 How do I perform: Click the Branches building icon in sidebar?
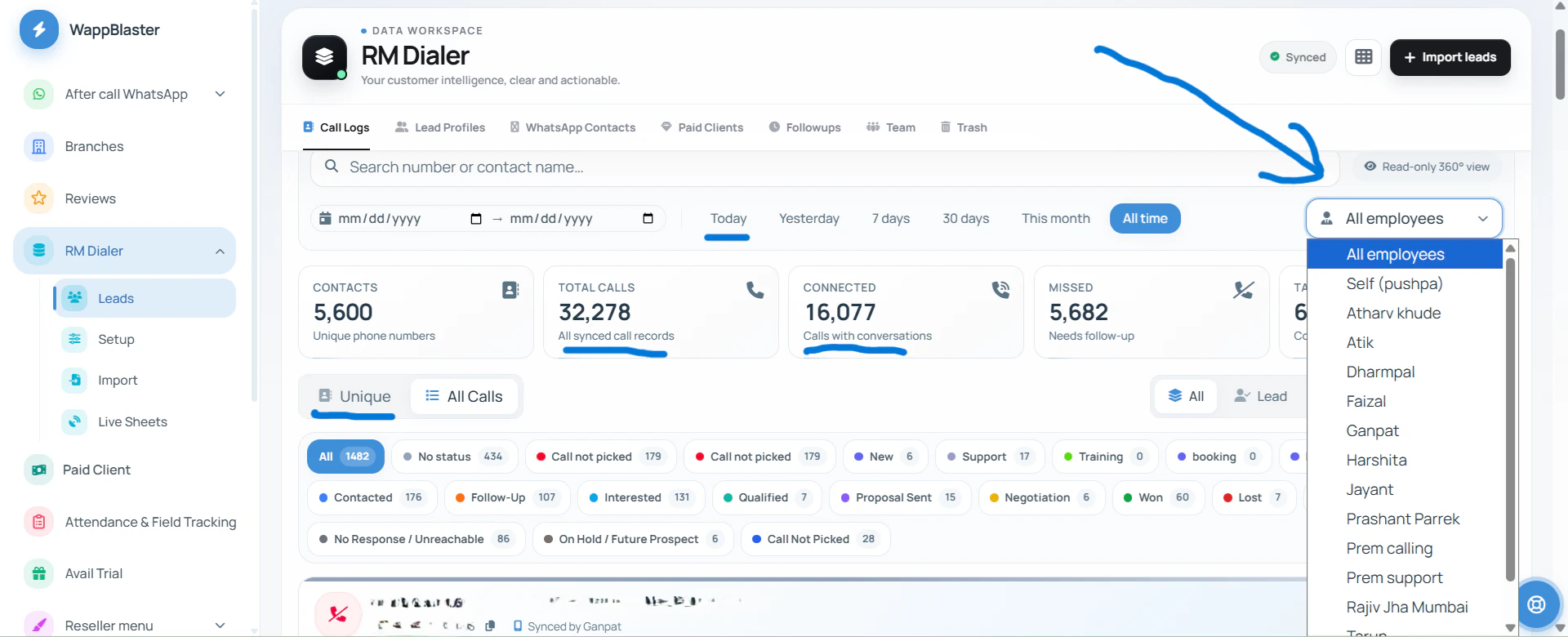tap(38, 147)
